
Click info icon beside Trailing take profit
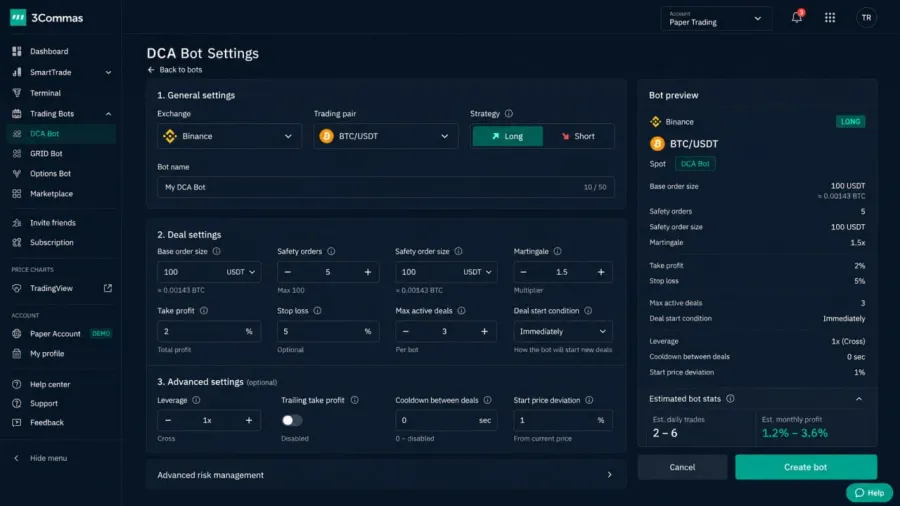point(355,400)
